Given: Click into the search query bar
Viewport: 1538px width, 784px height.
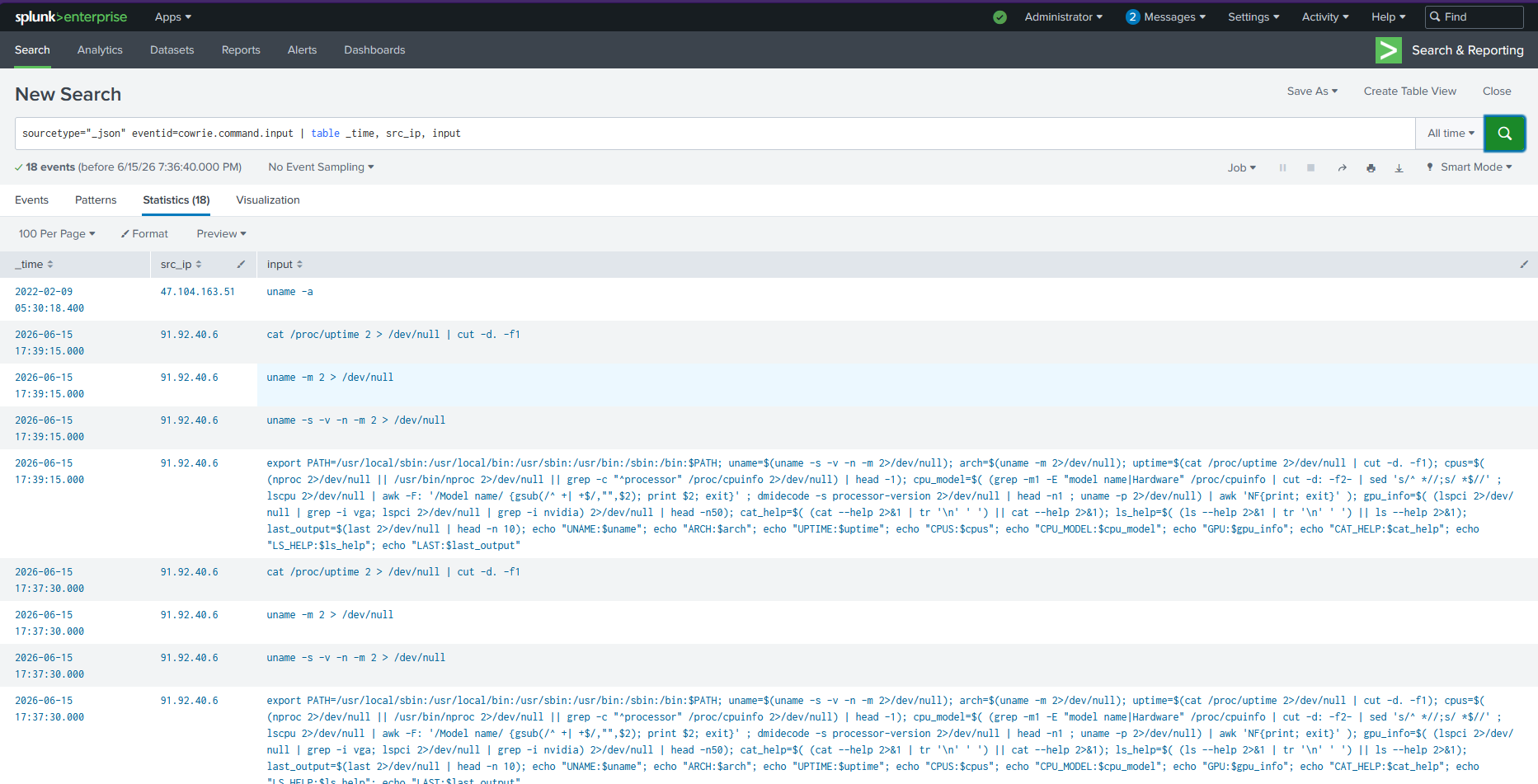Looking at the screenshot, I should [x=715, y=134].
